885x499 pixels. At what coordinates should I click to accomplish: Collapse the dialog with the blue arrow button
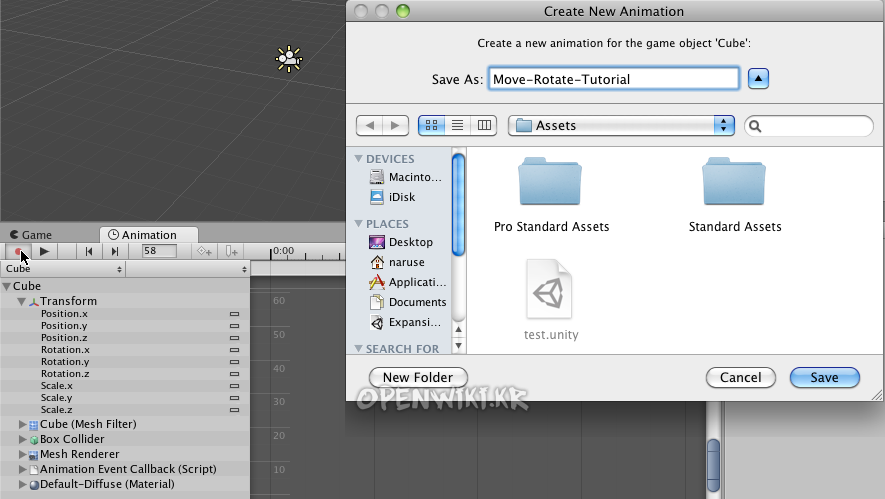[x=758, y=78]
